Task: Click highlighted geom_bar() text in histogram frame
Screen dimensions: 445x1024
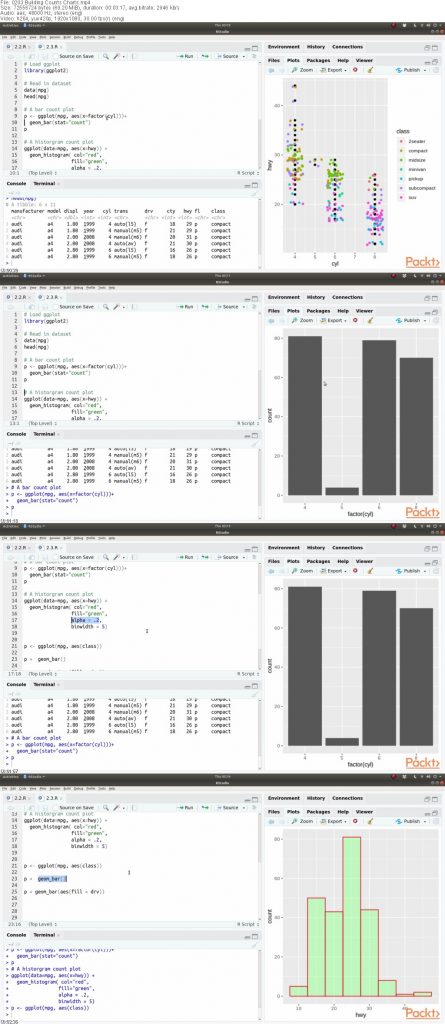Action: coord(52,878)
